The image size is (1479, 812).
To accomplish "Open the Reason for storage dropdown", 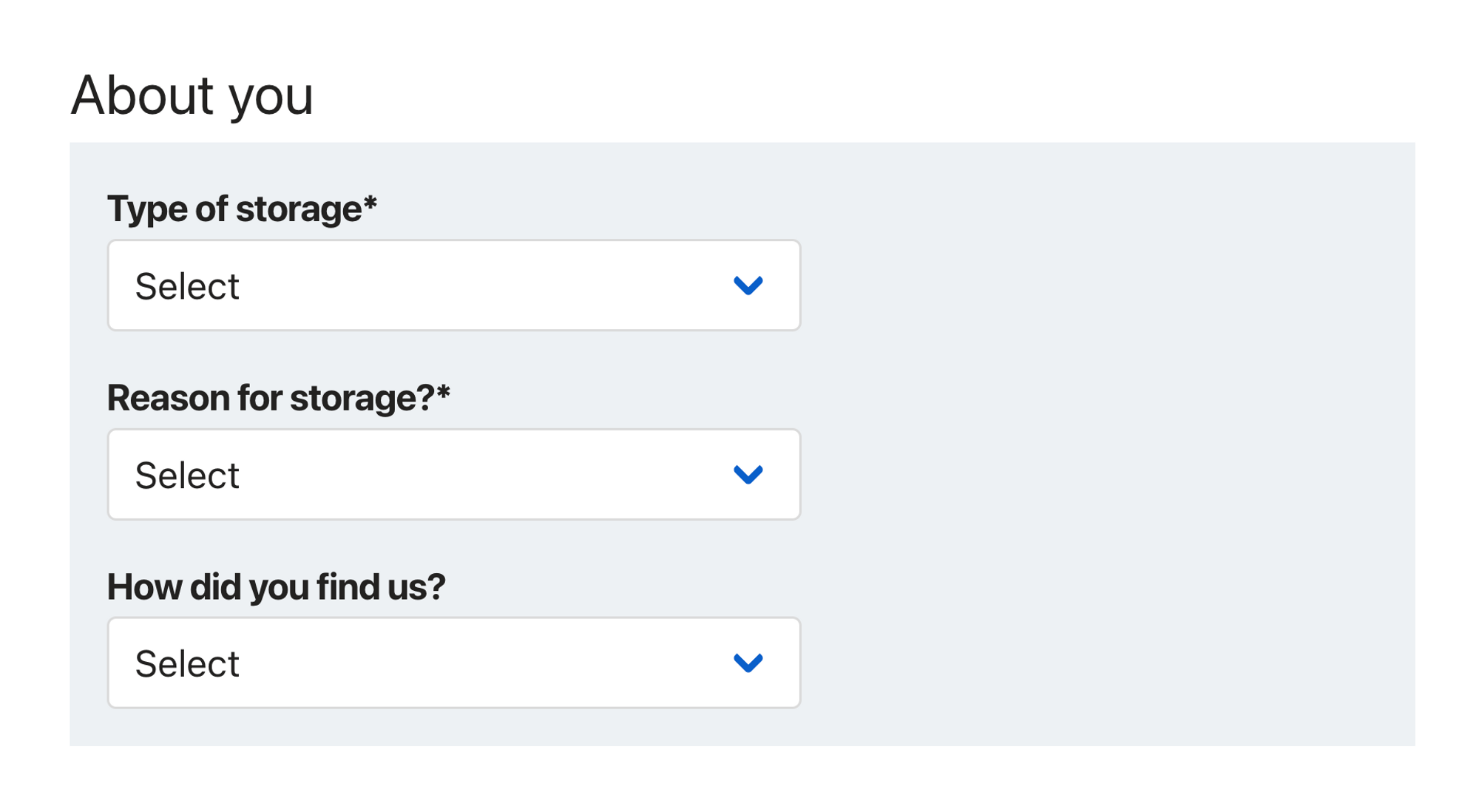I will coord(453,474).
